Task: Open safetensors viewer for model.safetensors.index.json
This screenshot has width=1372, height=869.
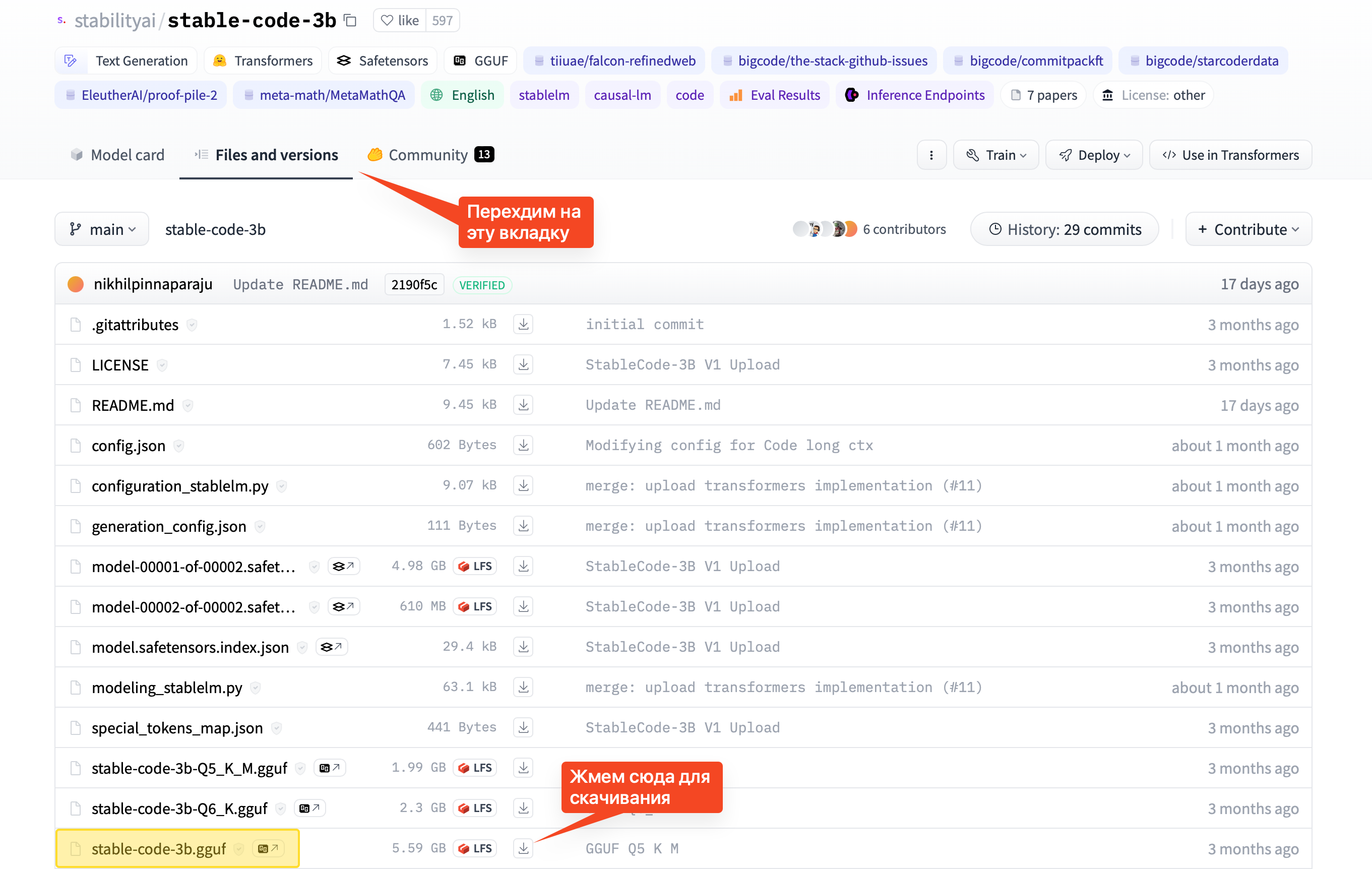Action: (x=332, y=647)
